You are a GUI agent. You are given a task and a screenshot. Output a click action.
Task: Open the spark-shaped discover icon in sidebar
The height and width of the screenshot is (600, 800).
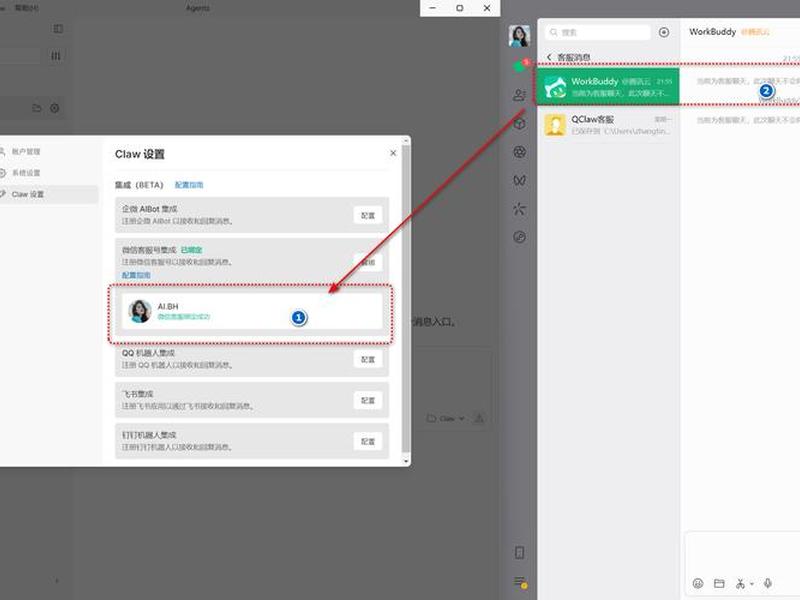click(x=519, y=209)
